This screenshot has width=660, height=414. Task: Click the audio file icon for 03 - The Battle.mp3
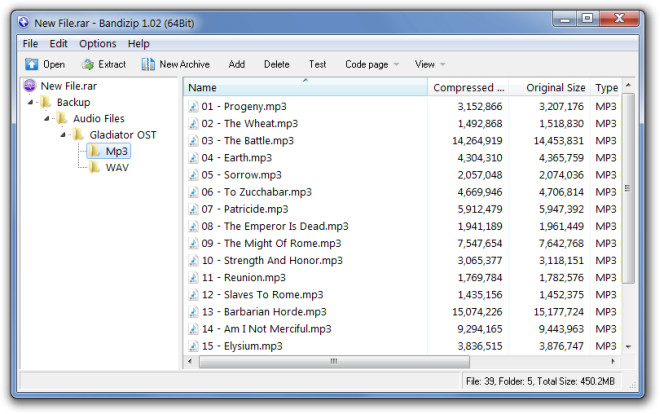point(193,141)
